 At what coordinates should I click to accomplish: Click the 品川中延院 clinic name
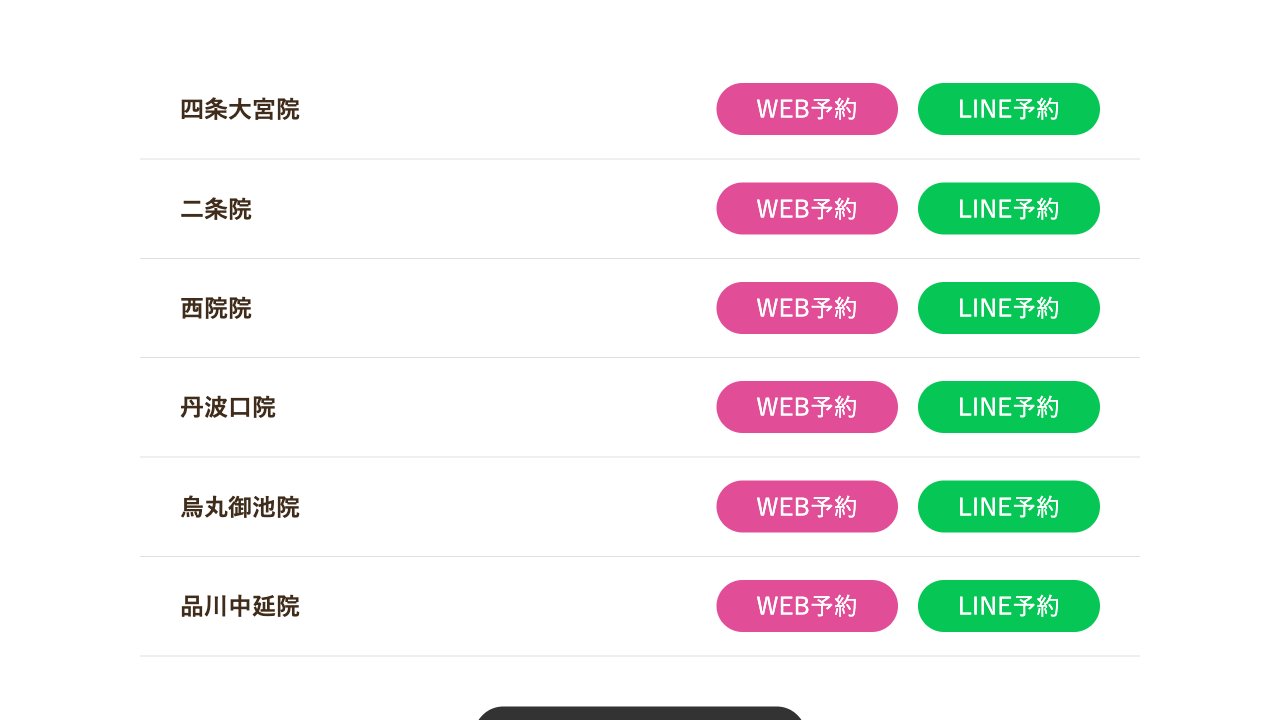pyautogui.click(x=240, y=606)
